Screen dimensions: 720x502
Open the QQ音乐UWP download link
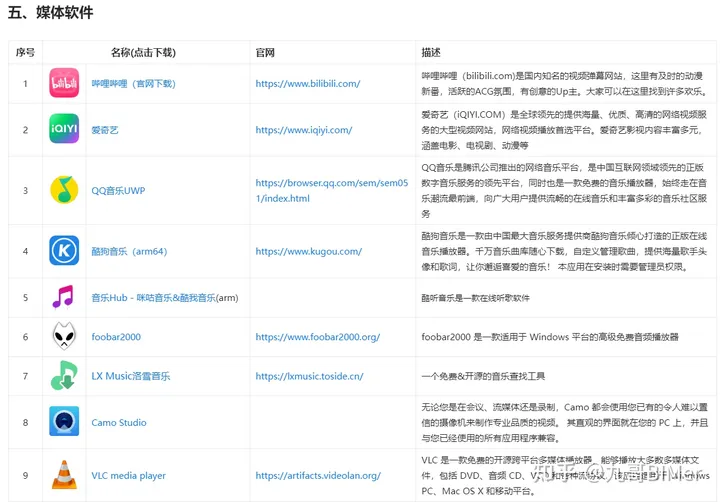118,191
